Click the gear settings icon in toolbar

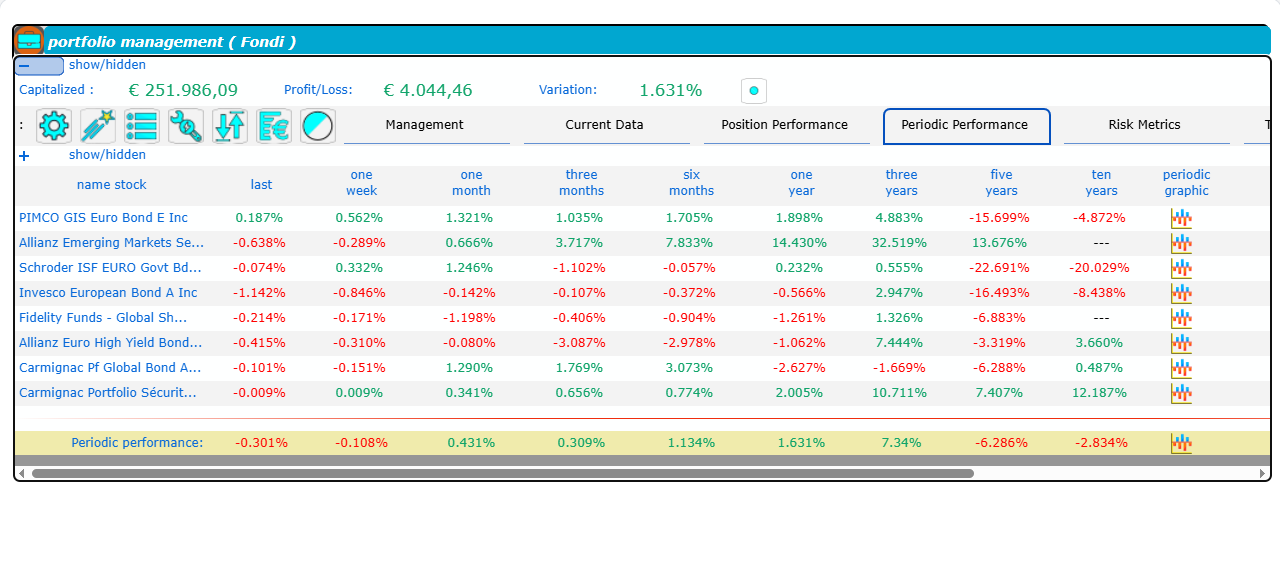coord(54,126)
